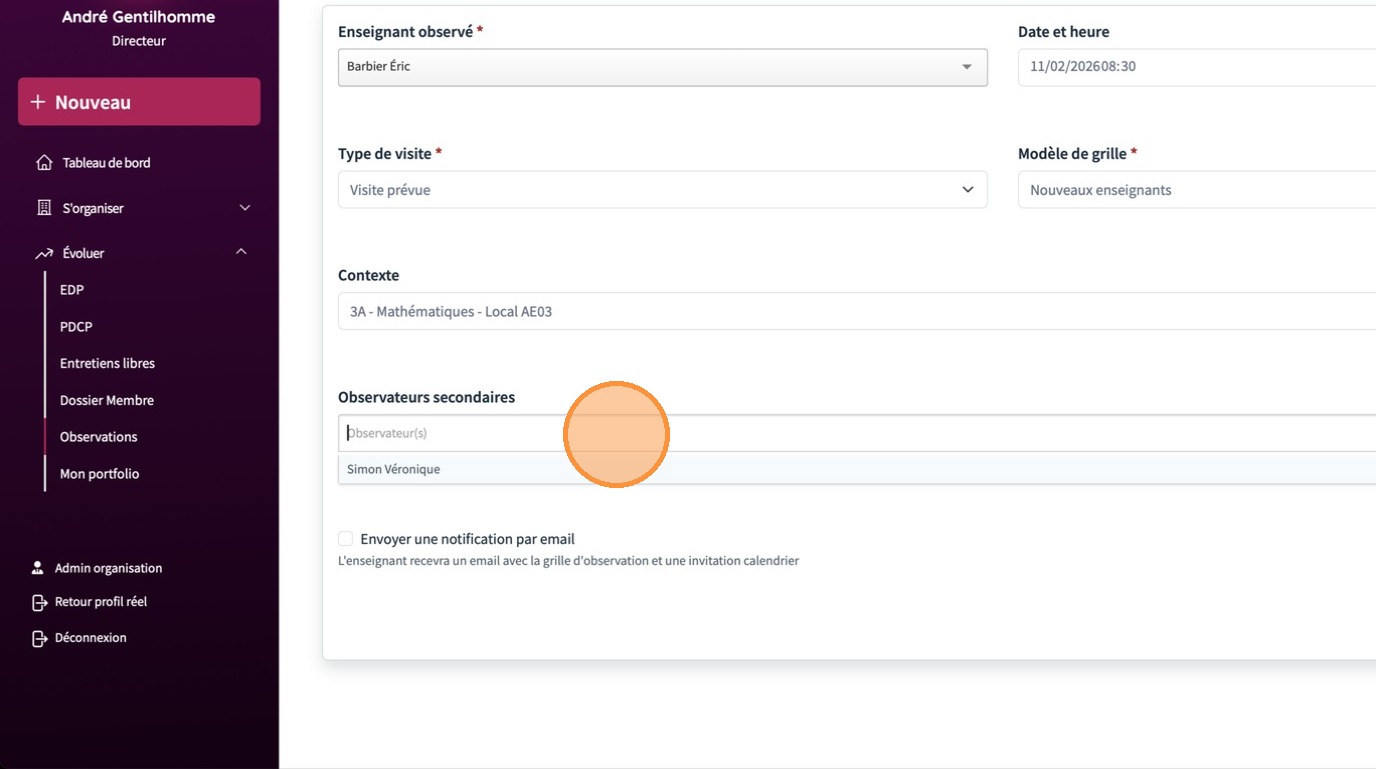1376x769 pixels.
Task: Open the Enseignant observé dropdown arrow
Action: click(x=966, y=67)
